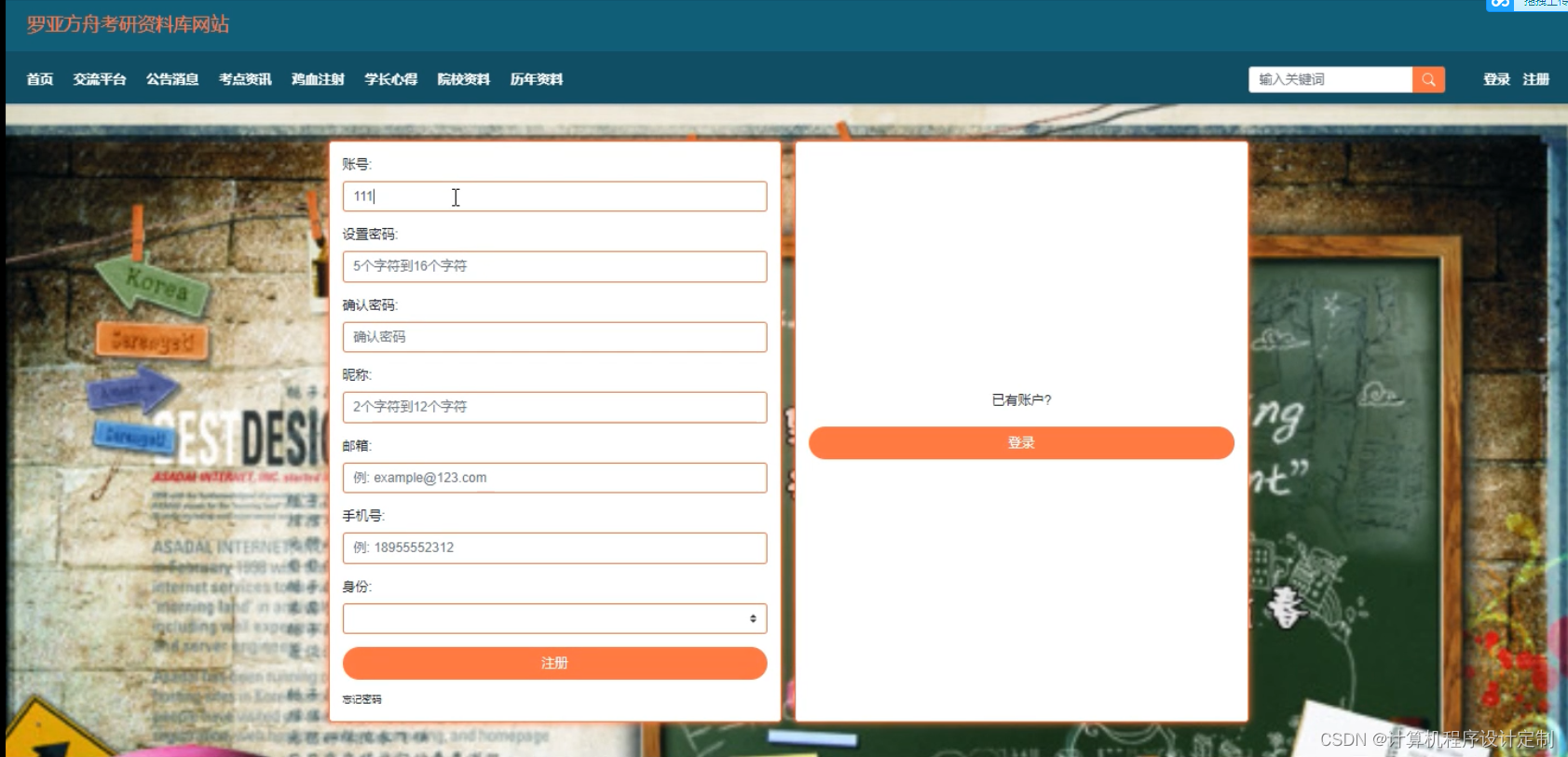1568x757 pixels.
Task: Submit the form with orange 注册 button
Action: (x=554, y=663)
